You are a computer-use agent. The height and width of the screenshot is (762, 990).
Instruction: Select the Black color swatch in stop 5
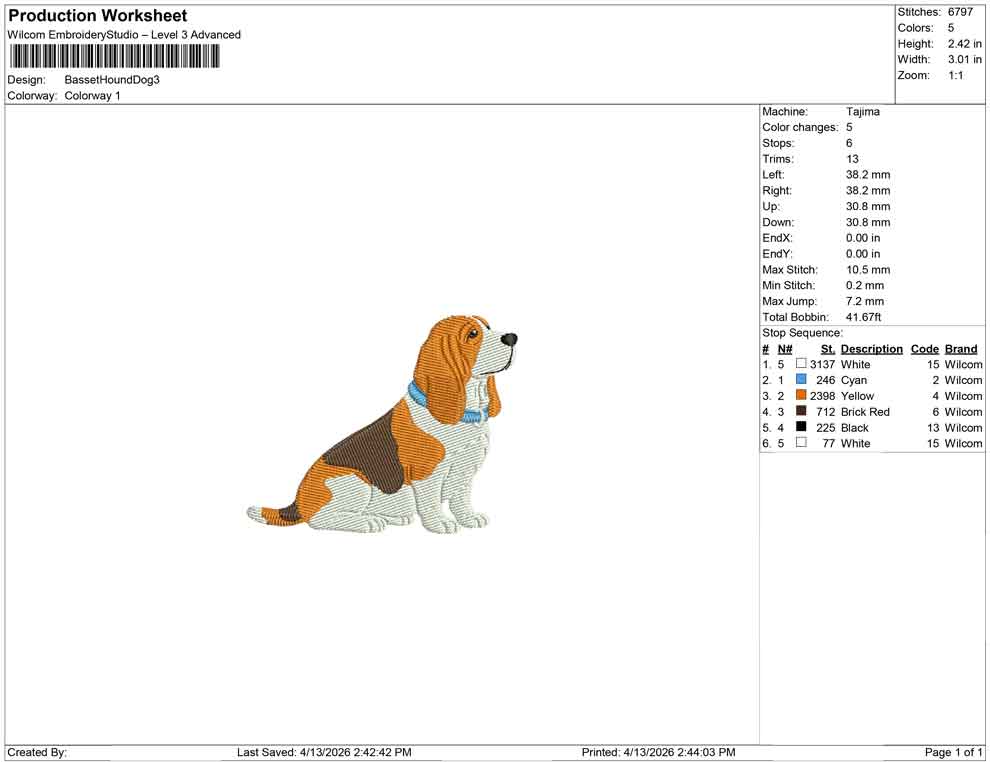(800, 427)
